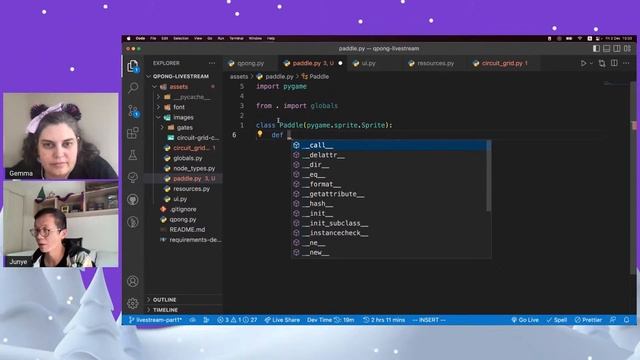Open the Manage gear menu

(133, 303)
